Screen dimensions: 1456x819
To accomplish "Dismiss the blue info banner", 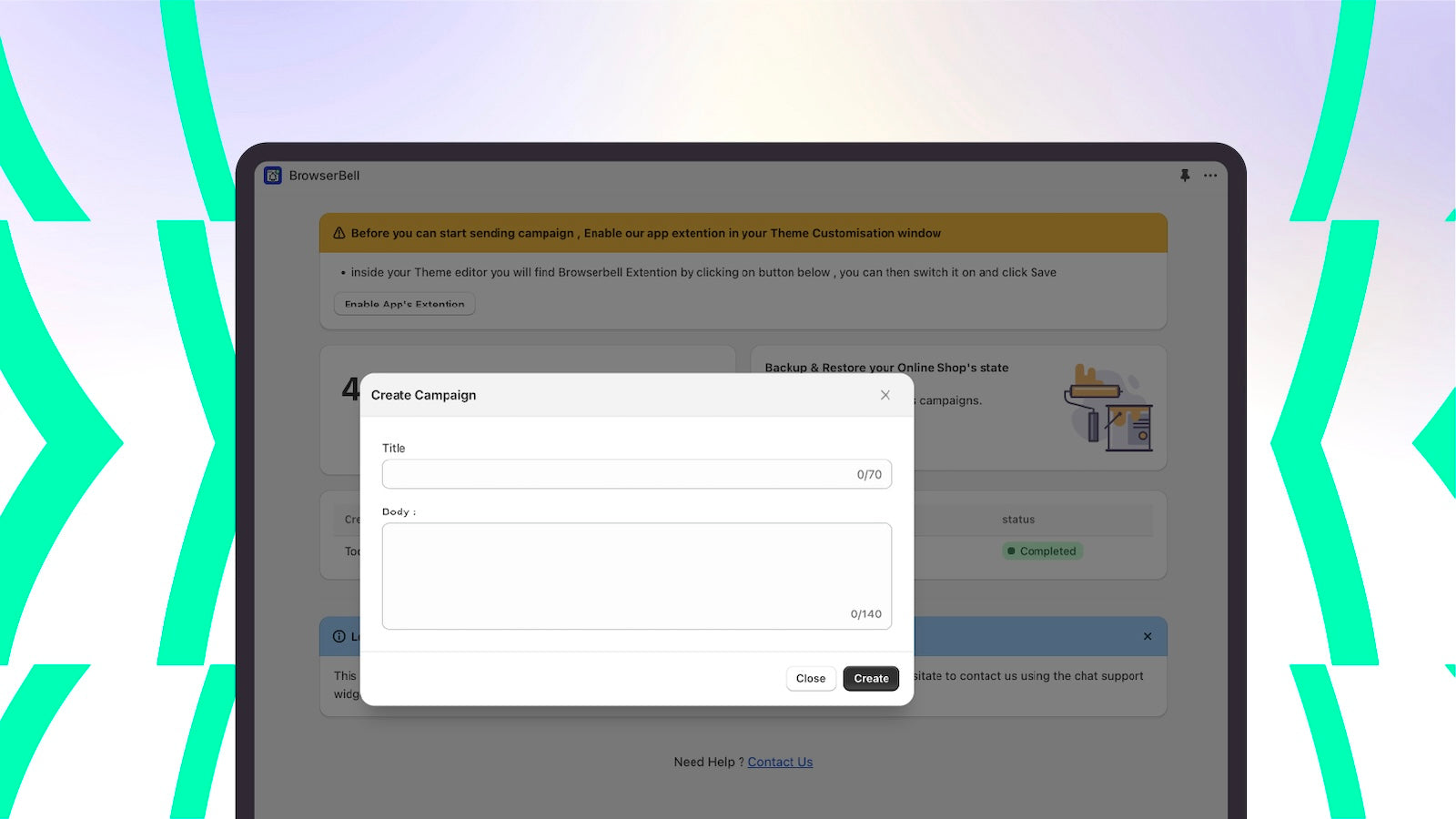I will [x=1148, y=637].
